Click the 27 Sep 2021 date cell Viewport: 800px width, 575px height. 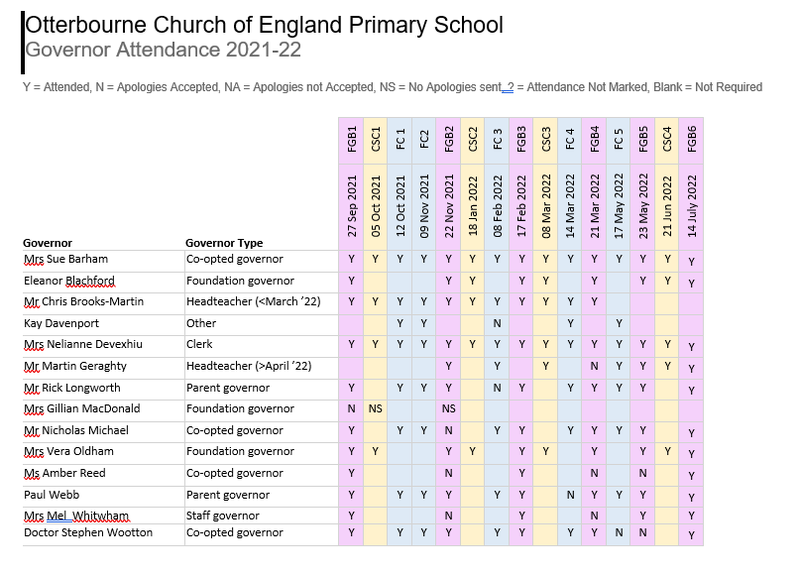351,207
